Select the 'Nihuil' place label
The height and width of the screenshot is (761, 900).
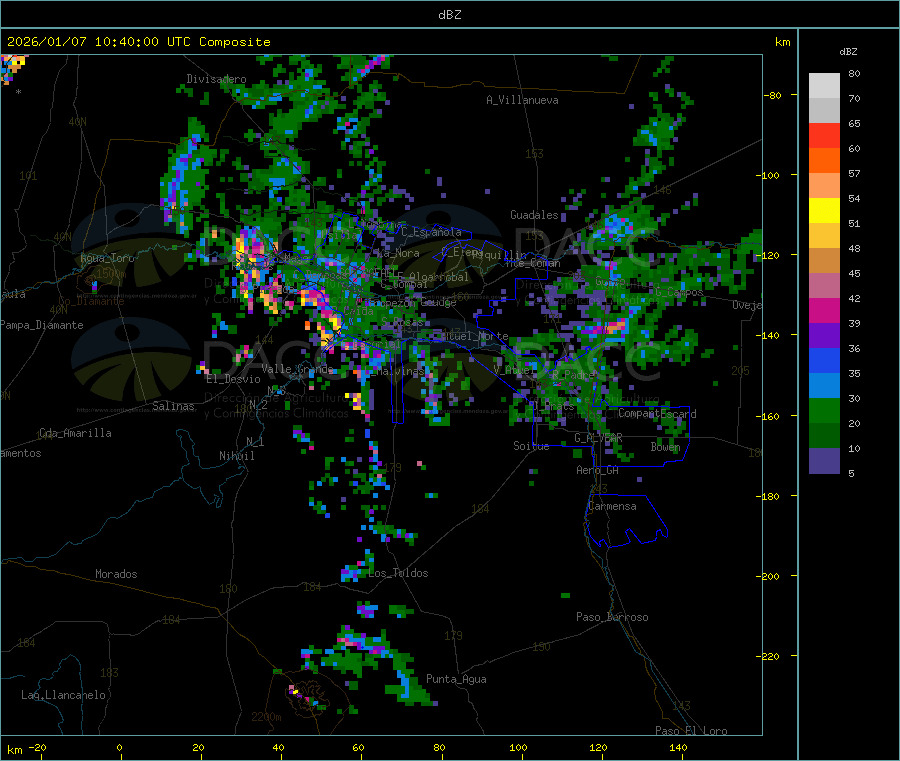click(x=236, y=456)
